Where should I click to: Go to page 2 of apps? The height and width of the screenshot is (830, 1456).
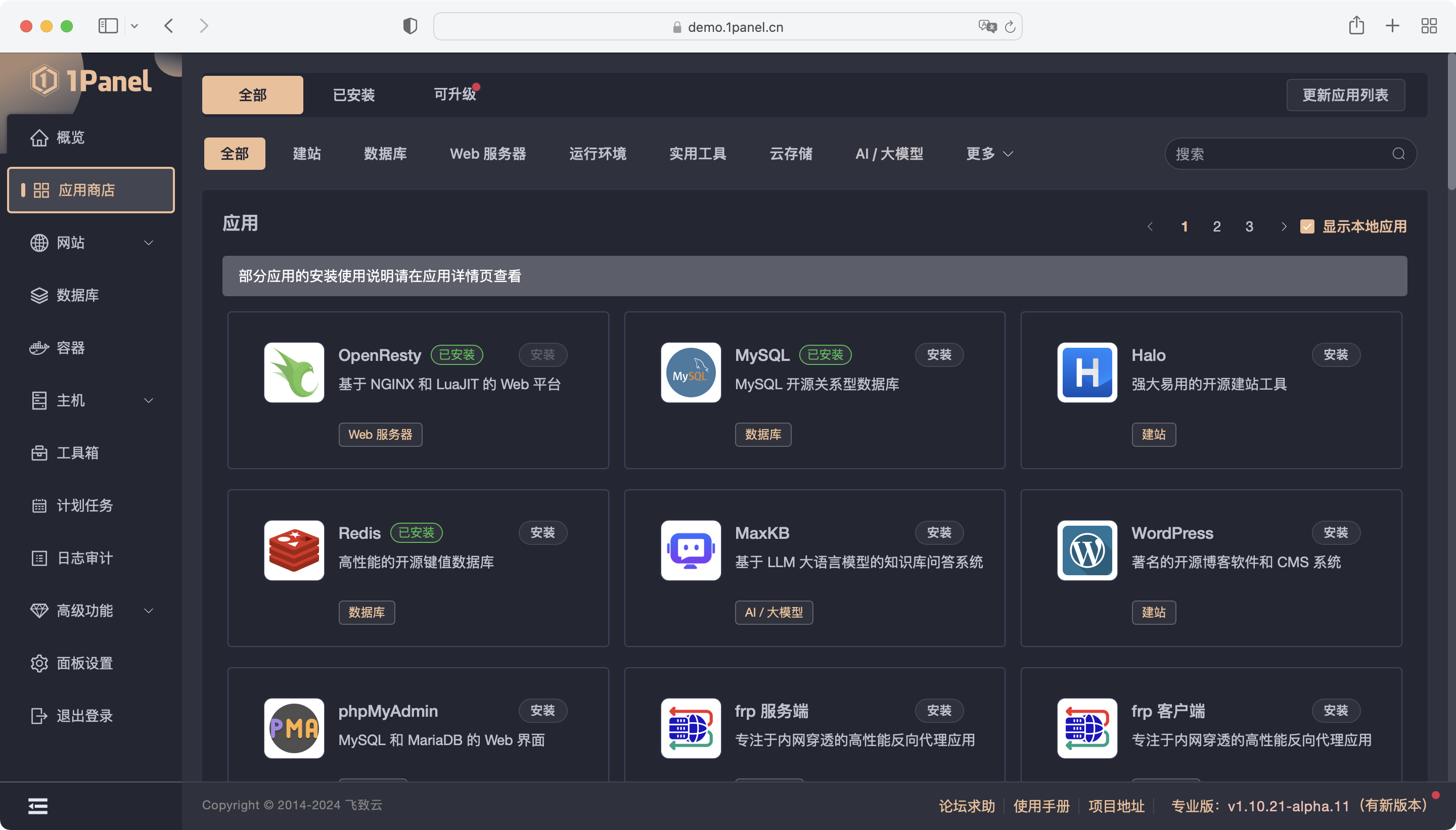(1216, 226)
